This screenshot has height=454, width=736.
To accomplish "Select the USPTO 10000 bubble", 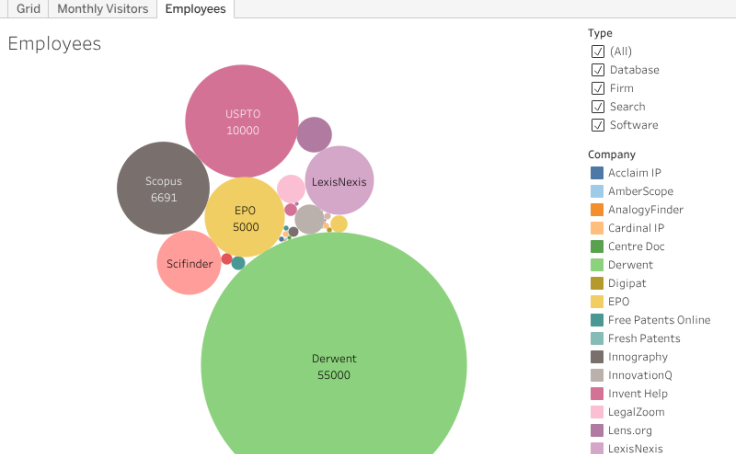I will tap(242, 122).
